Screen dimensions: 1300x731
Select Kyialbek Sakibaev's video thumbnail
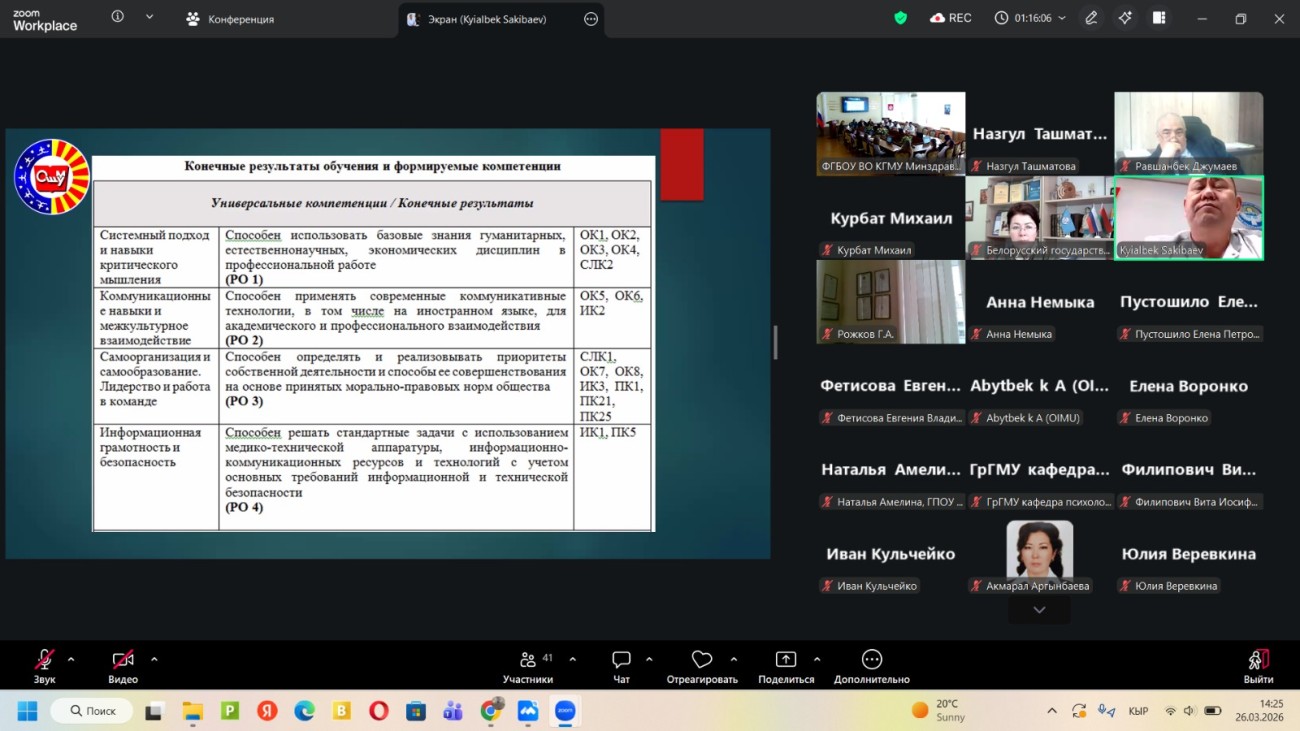coord(1188,217)
